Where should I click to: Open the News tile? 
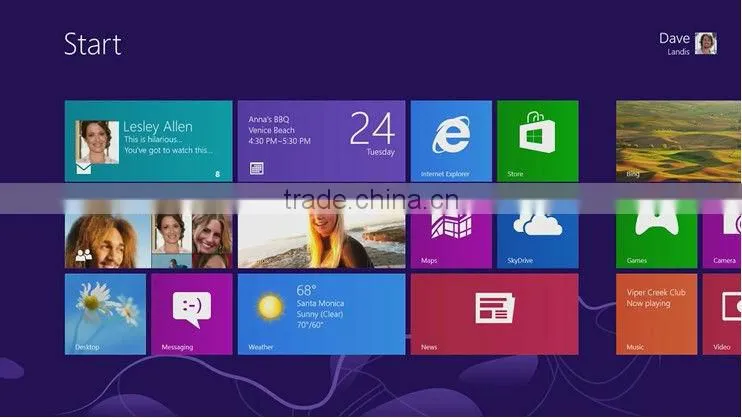coord(495,314)
